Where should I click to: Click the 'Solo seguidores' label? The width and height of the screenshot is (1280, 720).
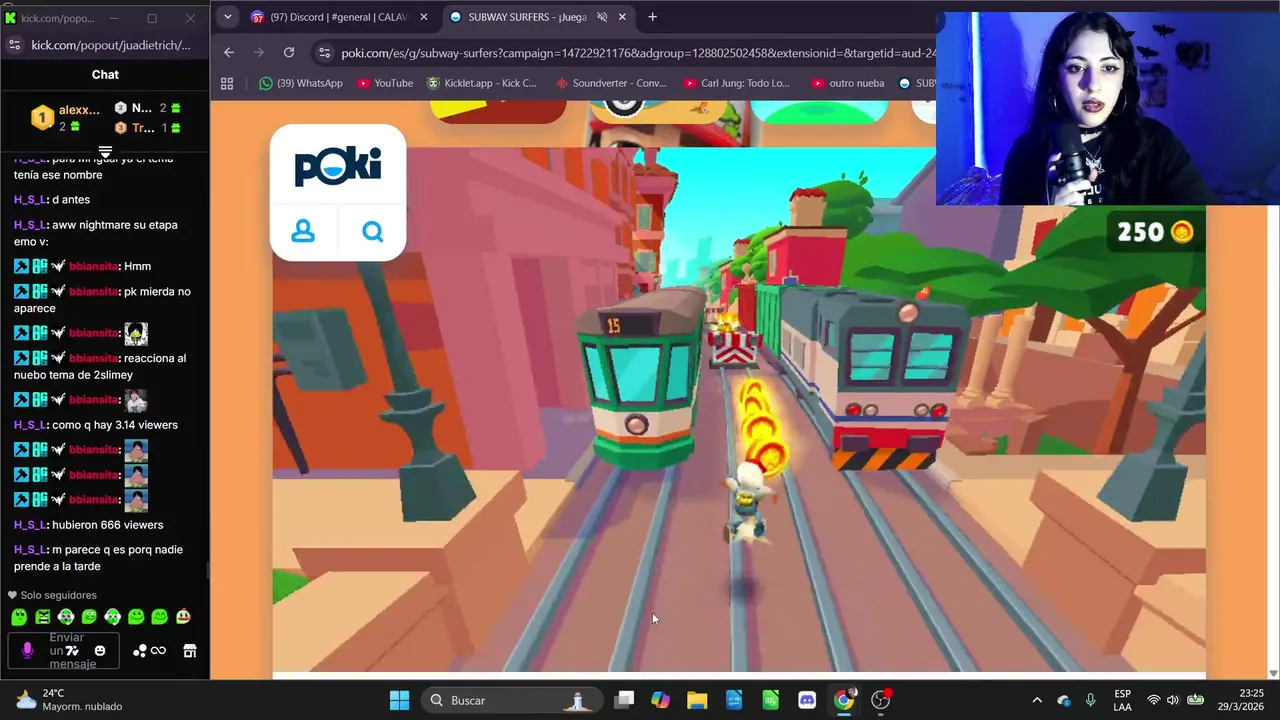58,595
